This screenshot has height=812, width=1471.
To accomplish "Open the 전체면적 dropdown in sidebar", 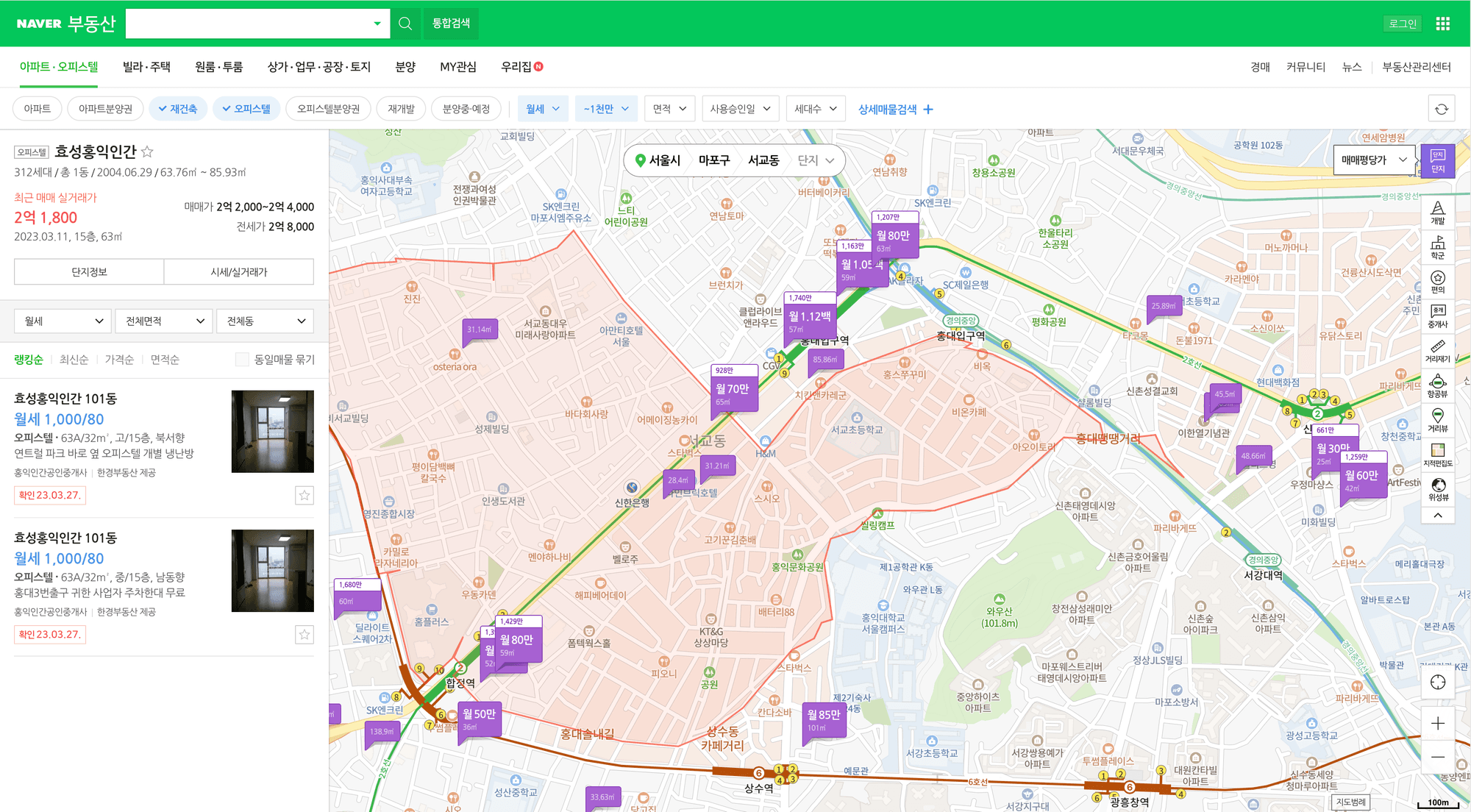I will pos(164,321).
